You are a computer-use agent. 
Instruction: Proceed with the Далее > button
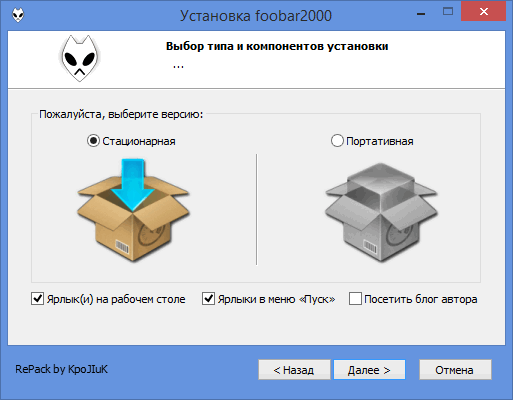[x=369, y=370]
